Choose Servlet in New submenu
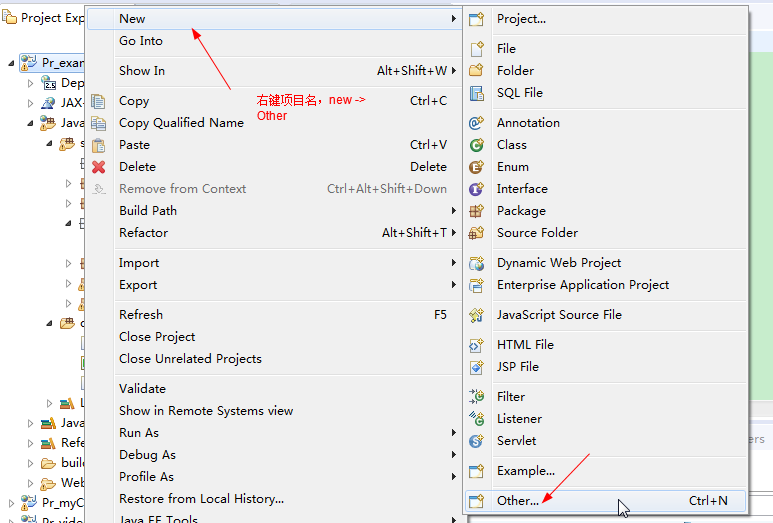 [605, 441]
